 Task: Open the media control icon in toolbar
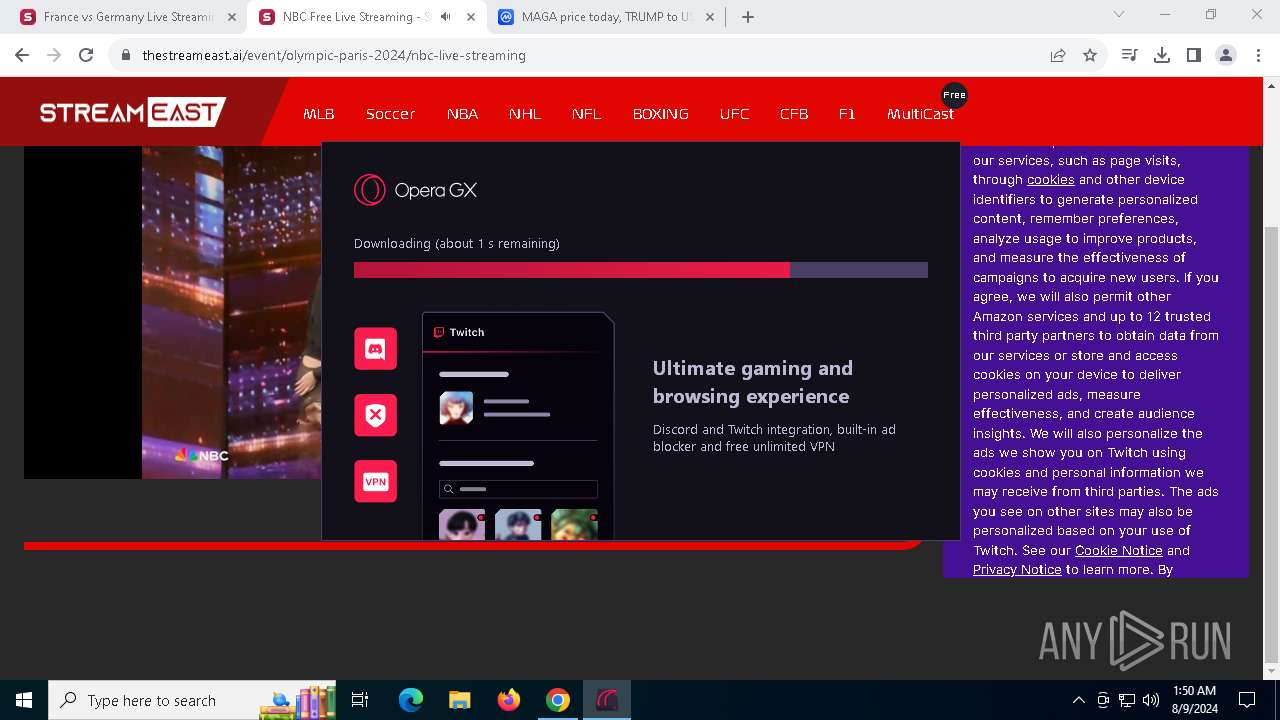click(x=1130, y=55)
